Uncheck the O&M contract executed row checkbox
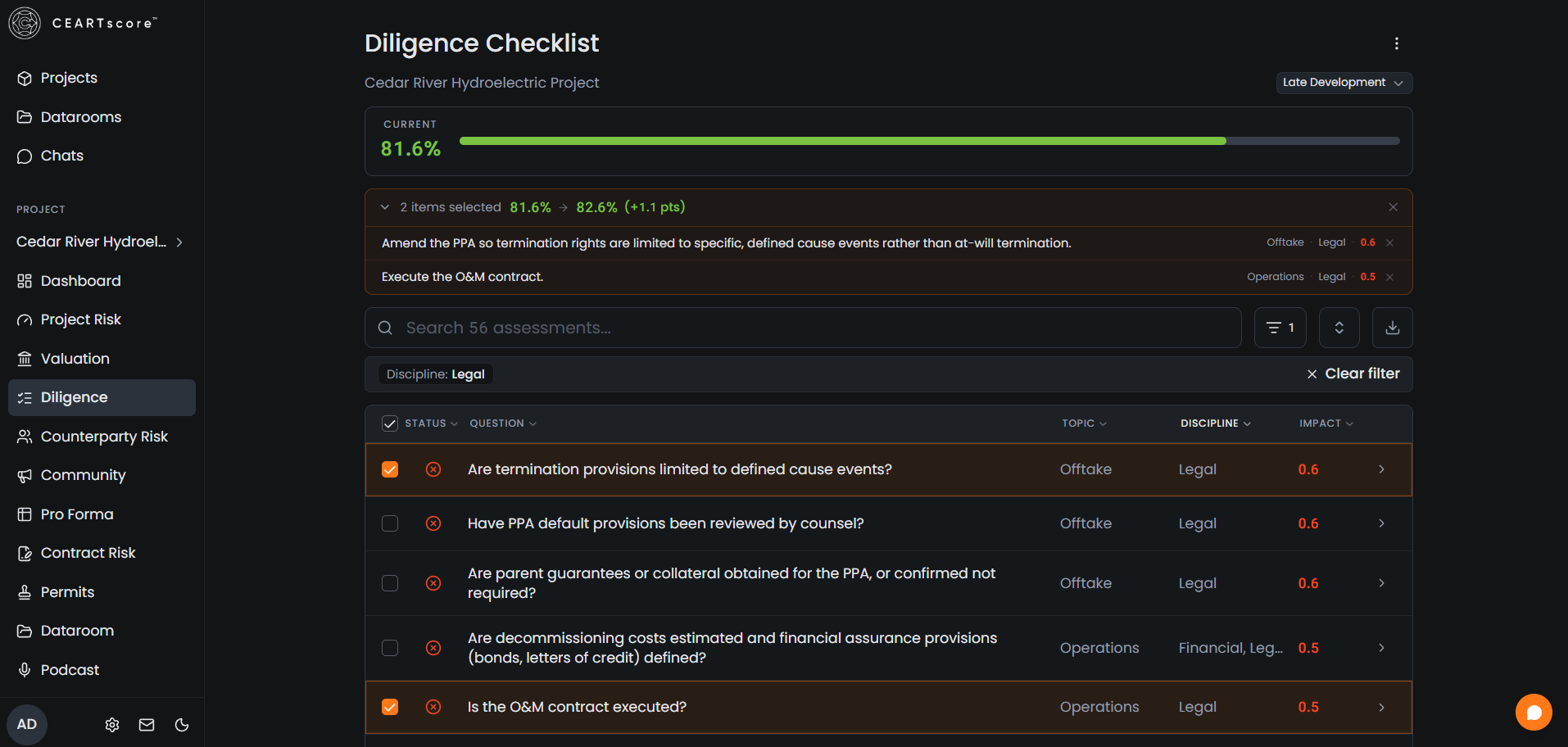1568x747 pixels. coord(390,707)
